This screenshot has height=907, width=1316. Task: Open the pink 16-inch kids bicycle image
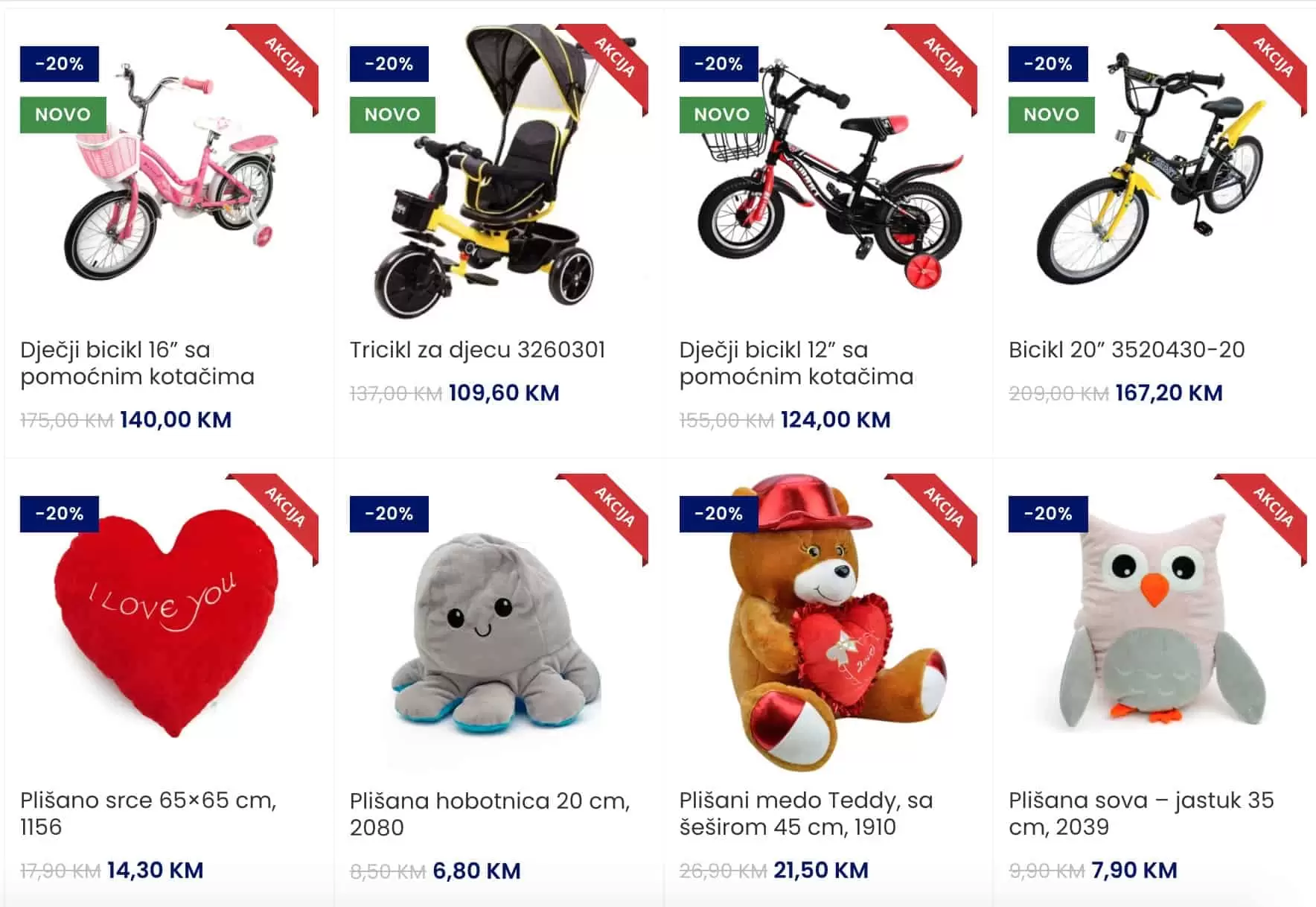click(169, 173)
